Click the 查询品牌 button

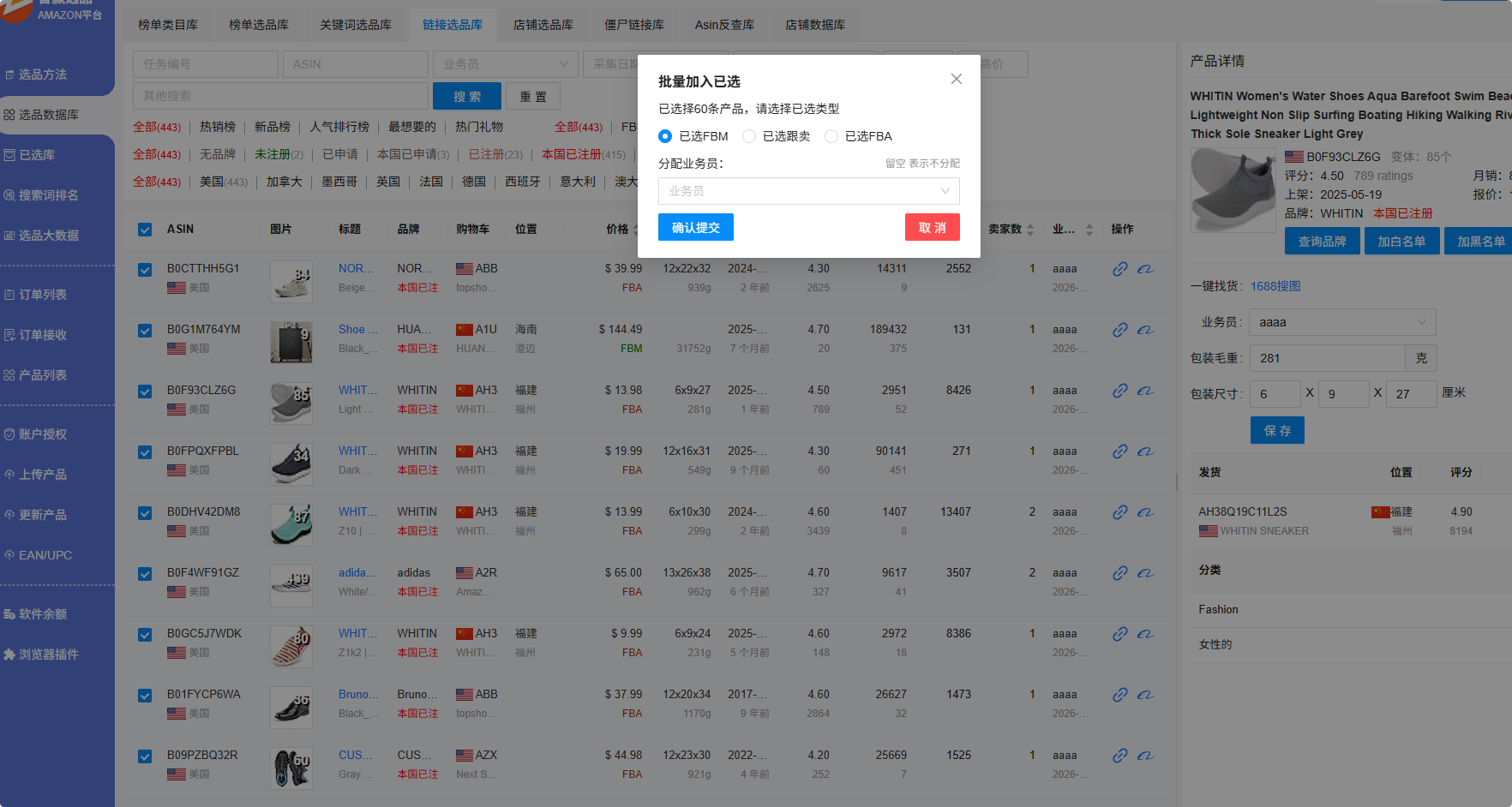point(1323,241)
